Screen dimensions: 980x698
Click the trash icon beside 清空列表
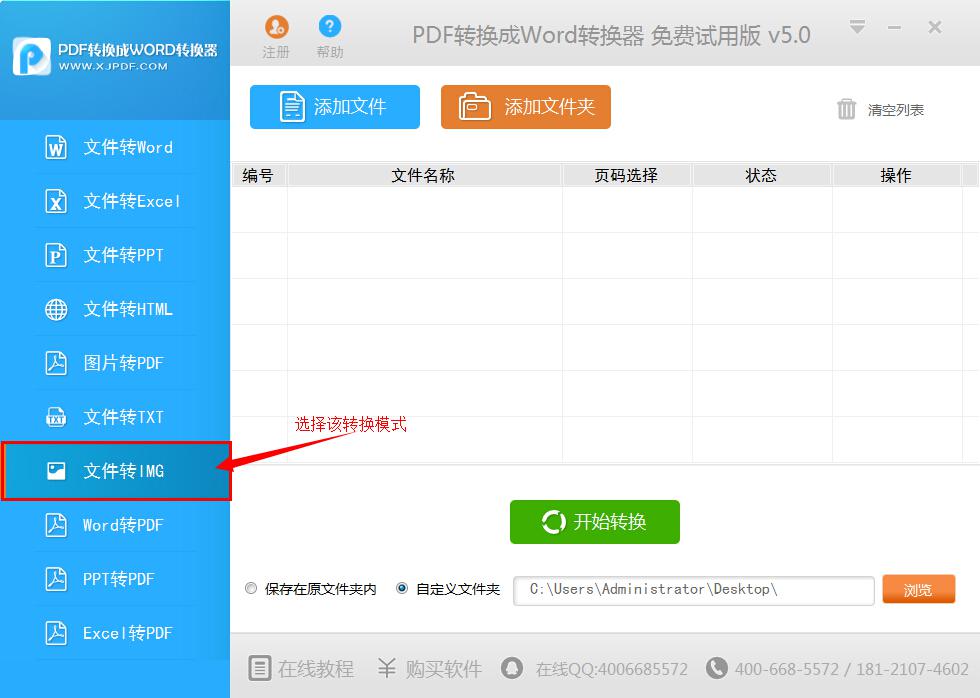tap(846, 109)
